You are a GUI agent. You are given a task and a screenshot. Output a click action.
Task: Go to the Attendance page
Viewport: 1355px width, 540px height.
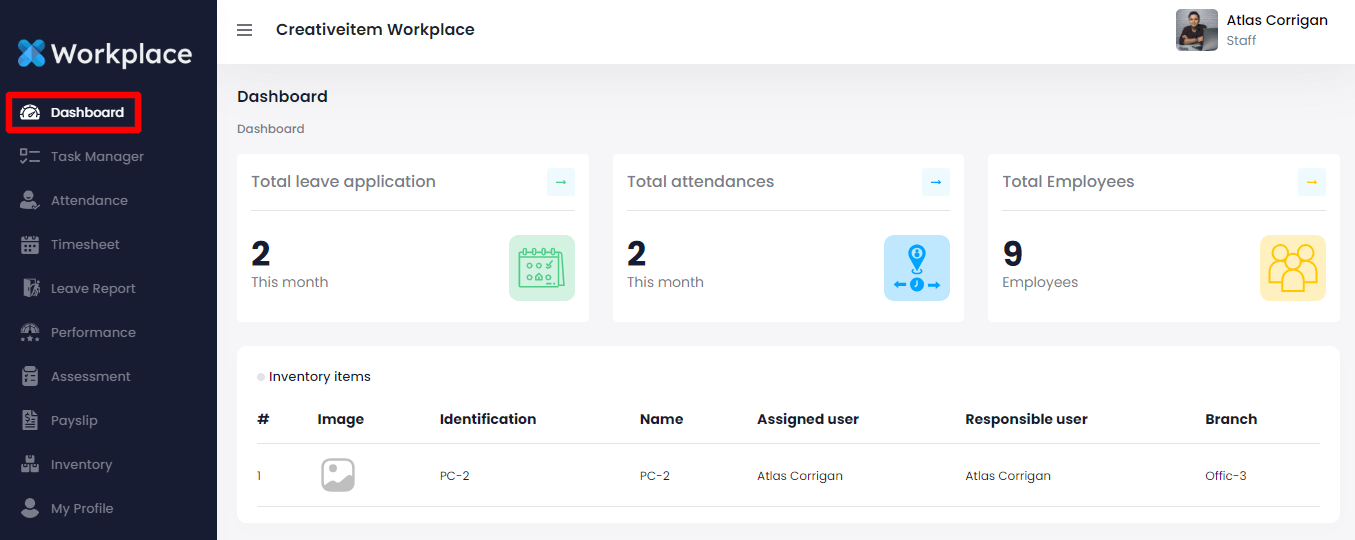pos(89,201)
